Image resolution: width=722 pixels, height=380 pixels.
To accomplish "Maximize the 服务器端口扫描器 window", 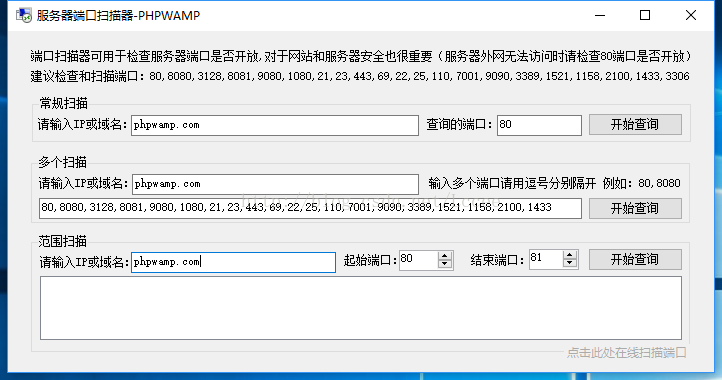I will pyautogui.click(x=645, y=15).
